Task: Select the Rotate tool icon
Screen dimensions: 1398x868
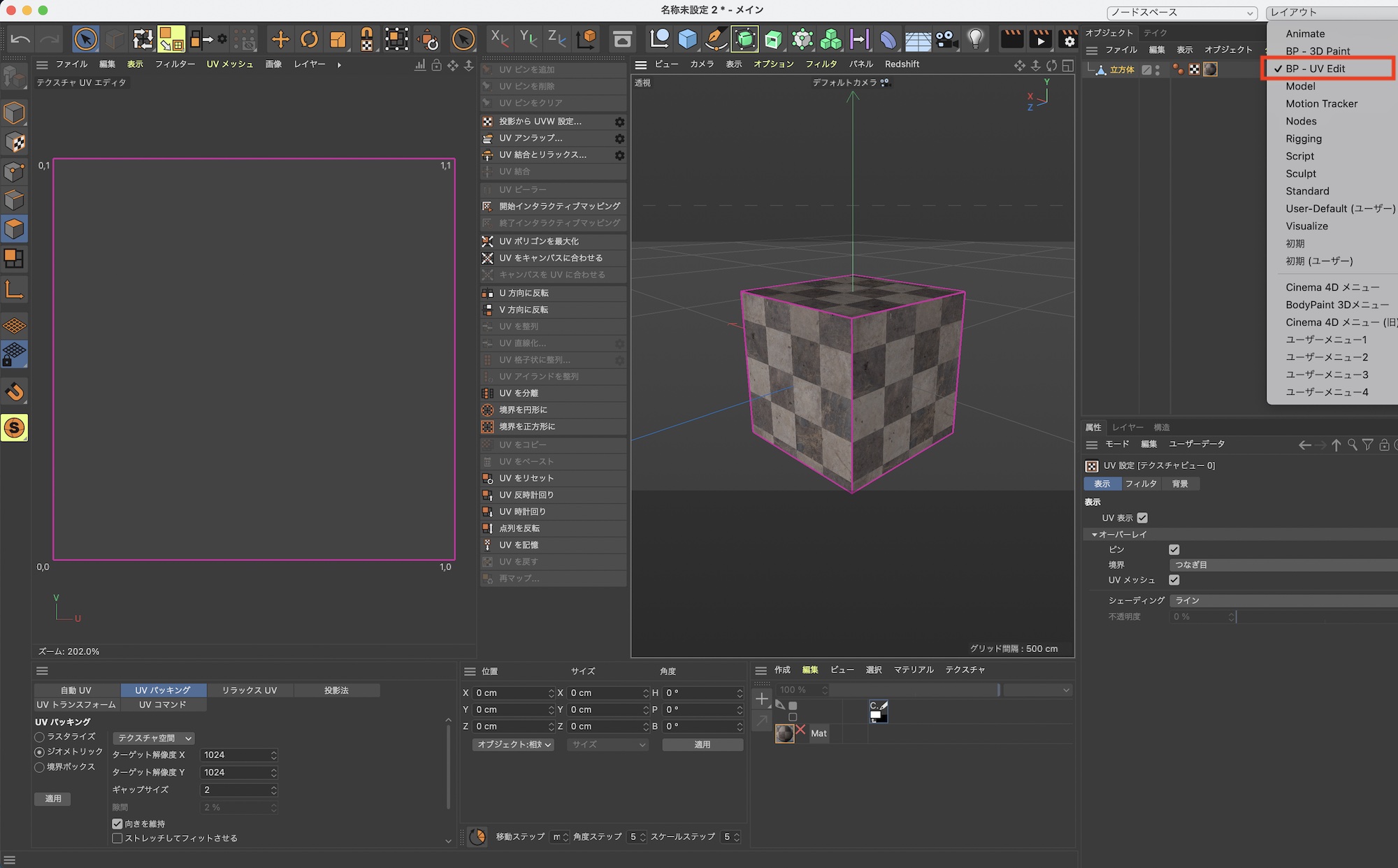Action: click(x=309, y=39)
